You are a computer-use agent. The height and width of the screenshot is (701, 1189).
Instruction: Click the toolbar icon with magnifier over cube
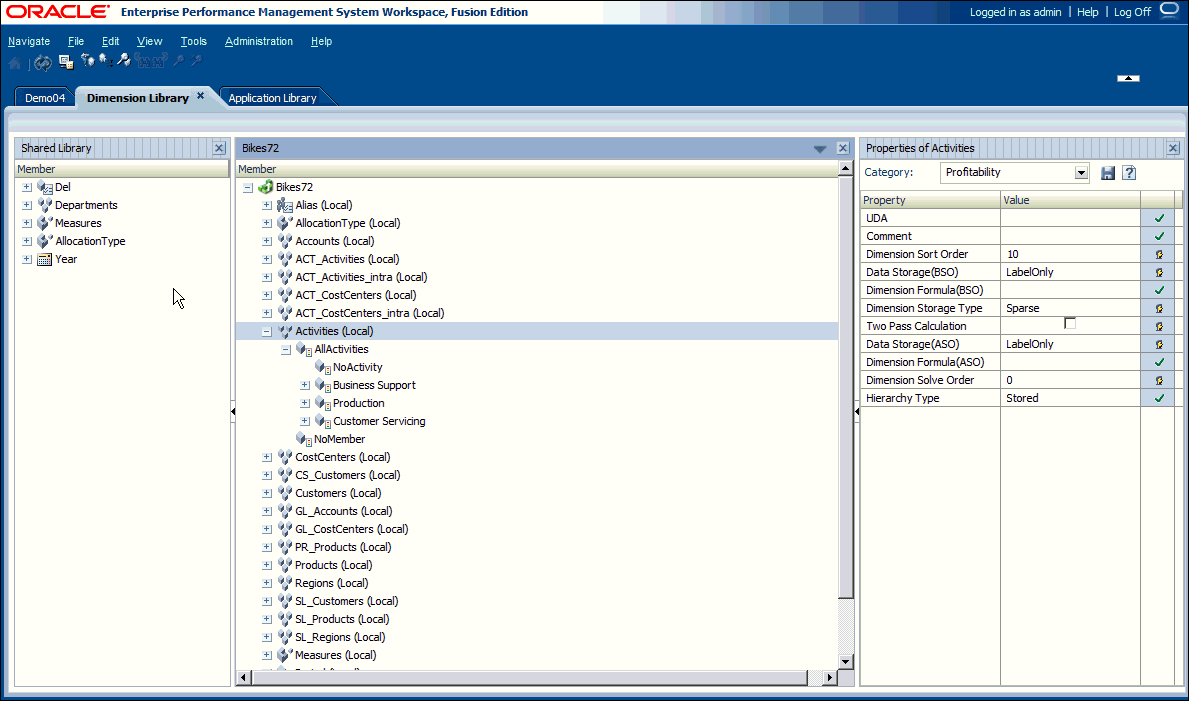pos(124,60)
